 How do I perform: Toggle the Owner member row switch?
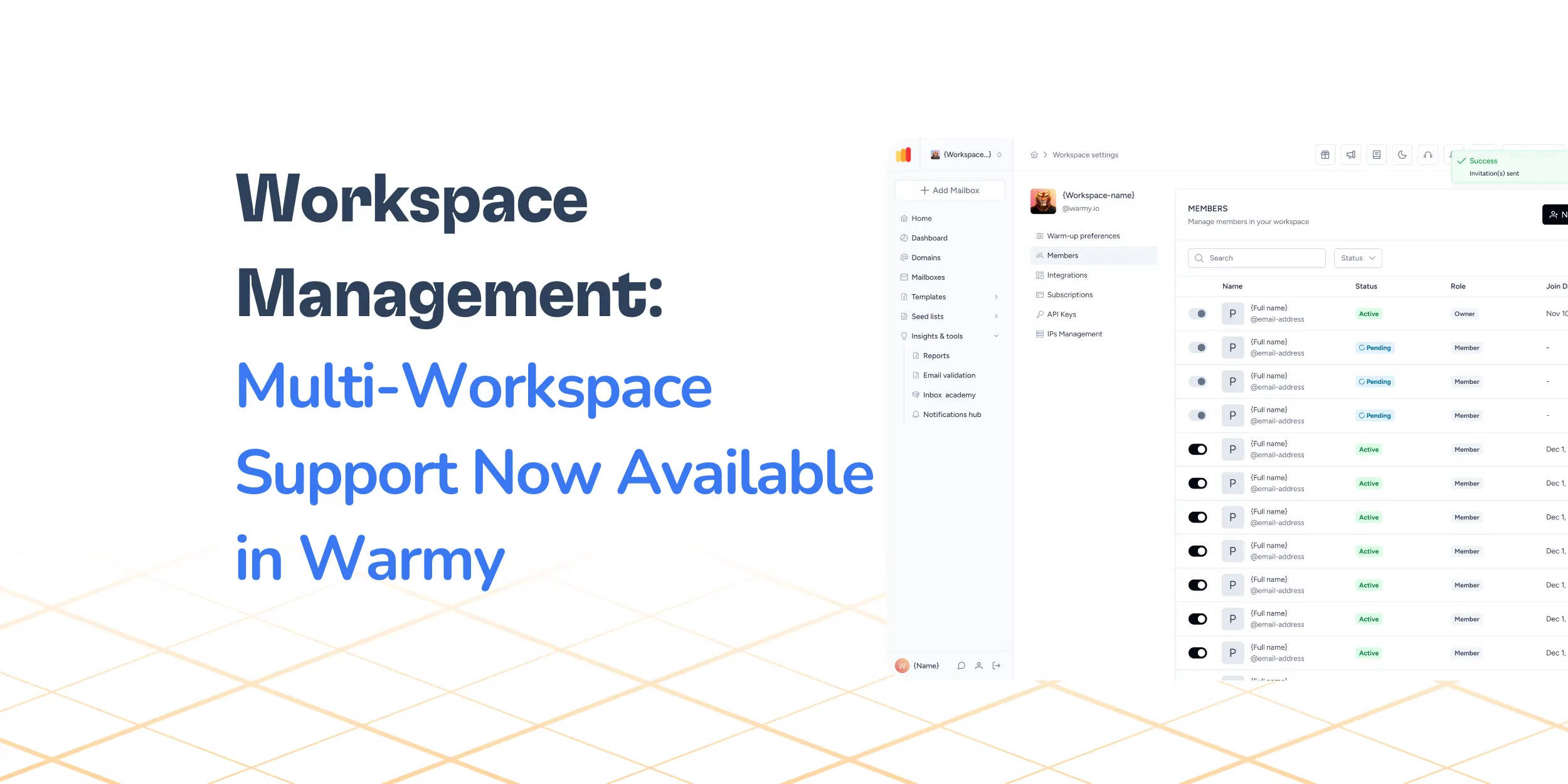click(x=1197, y=314)
